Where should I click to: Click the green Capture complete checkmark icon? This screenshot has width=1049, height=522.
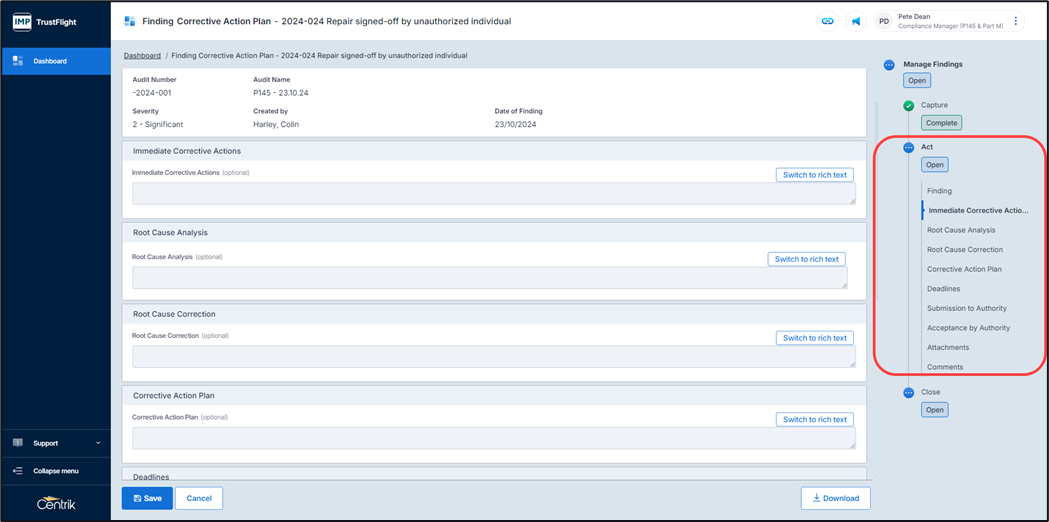coord(908,105)
